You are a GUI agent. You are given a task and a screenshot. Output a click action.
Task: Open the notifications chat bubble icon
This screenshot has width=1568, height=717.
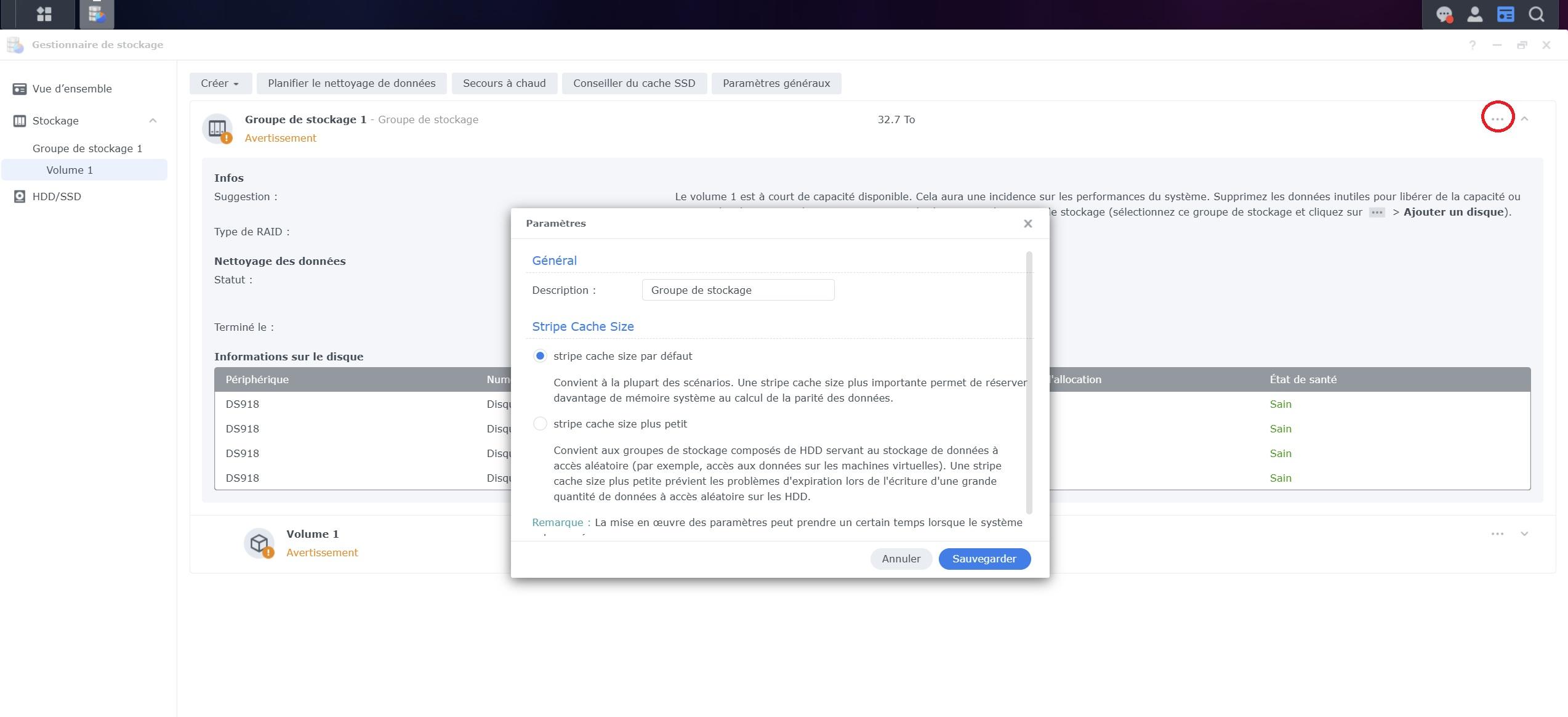1444,14
